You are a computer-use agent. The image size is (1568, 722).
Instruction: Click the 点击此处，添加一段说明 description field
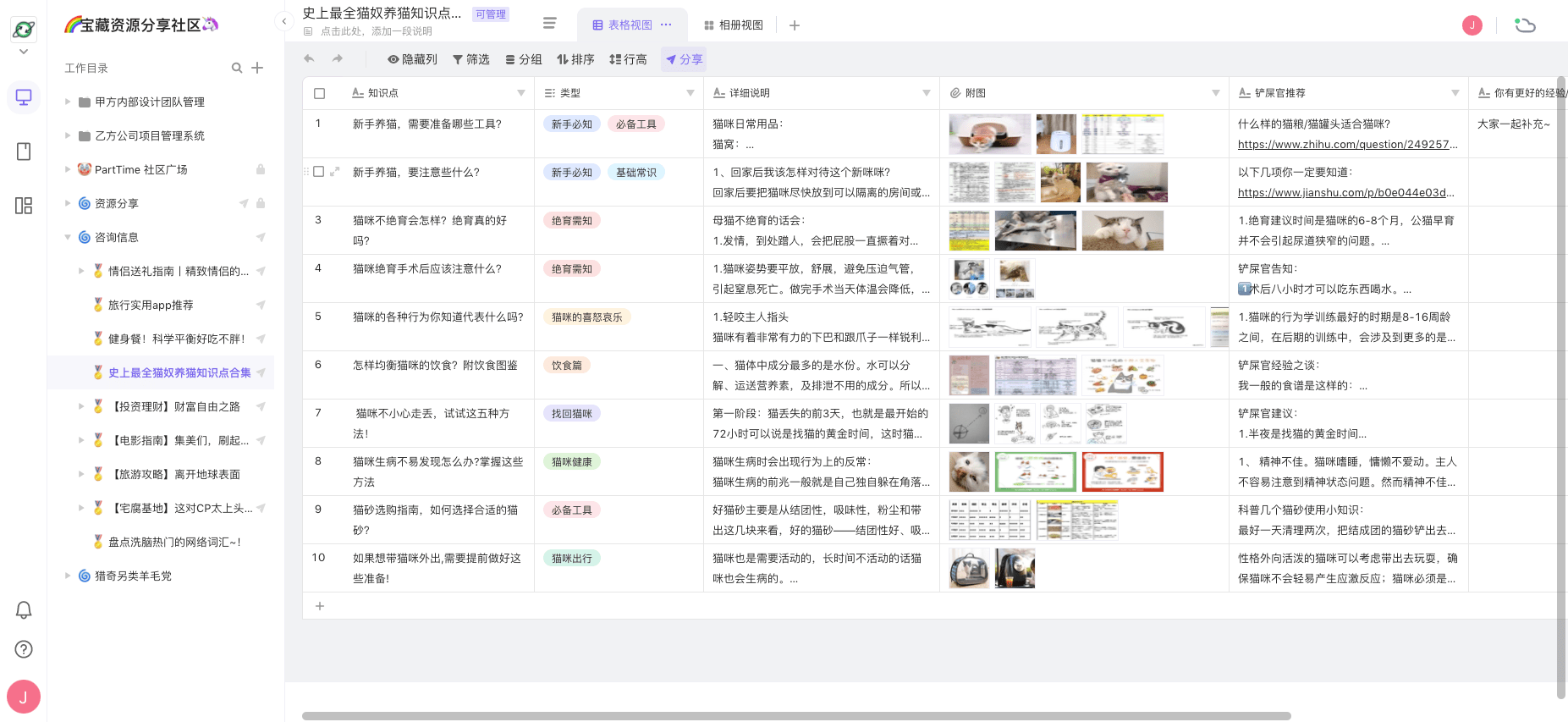(x=377, y=31)
